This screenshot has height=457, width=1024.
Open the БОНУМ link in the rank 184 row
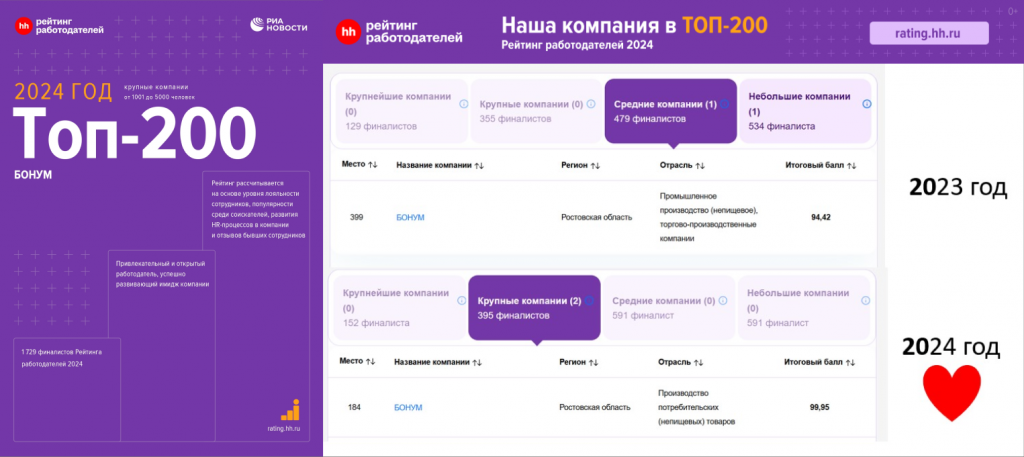(x=408, y=407)
